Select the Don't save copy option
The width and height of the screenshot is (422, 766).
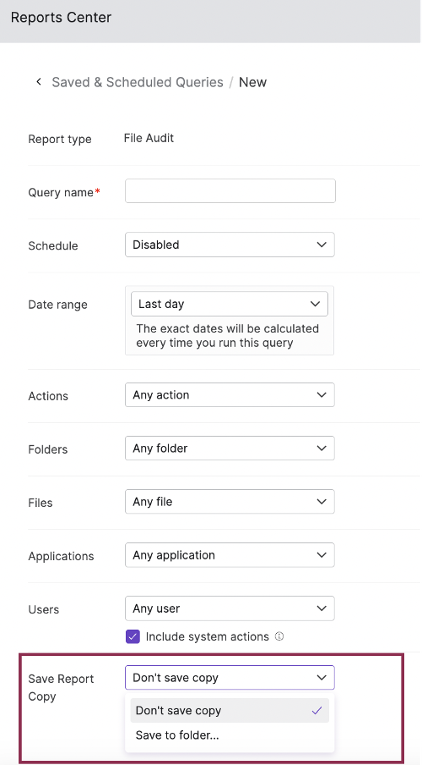(230, 710)
